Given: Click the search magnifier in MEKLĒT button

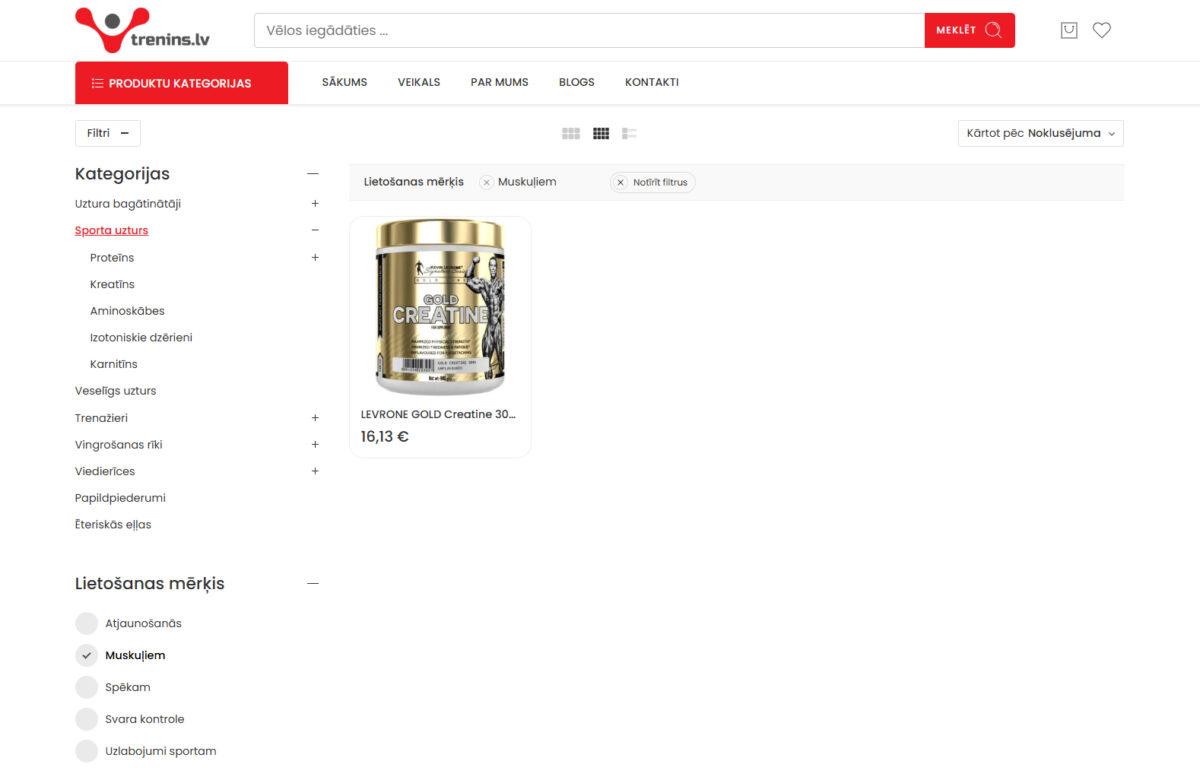Looking at the screenshot, I should pyautogui.click(x=992, y=30).
